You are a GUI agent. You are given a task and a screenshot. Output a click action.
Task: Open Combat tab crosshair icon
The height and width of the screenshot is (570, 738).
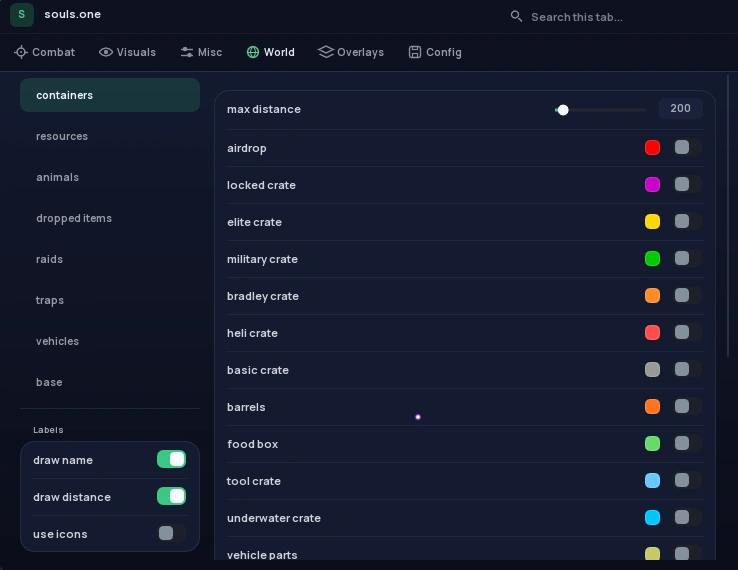click(21, 52)
